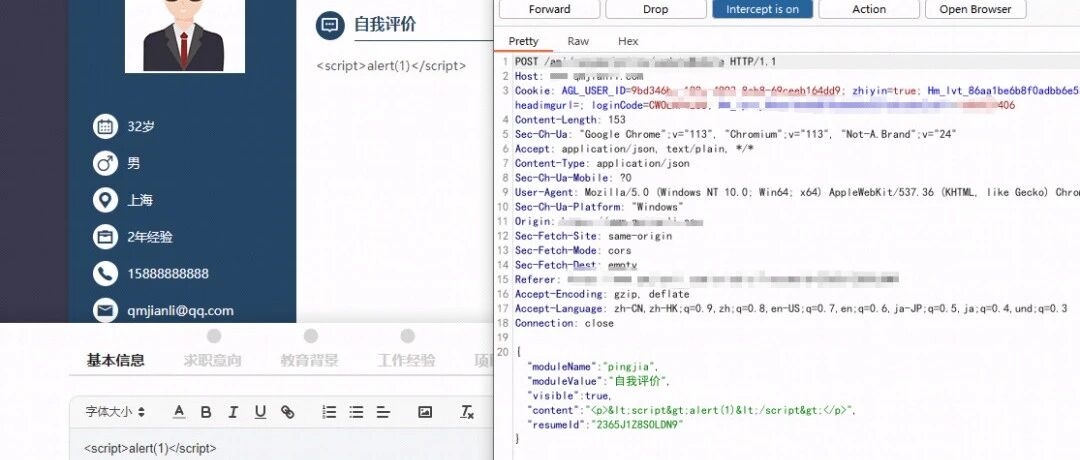Click the 上海 location text

tap(140, 200)
